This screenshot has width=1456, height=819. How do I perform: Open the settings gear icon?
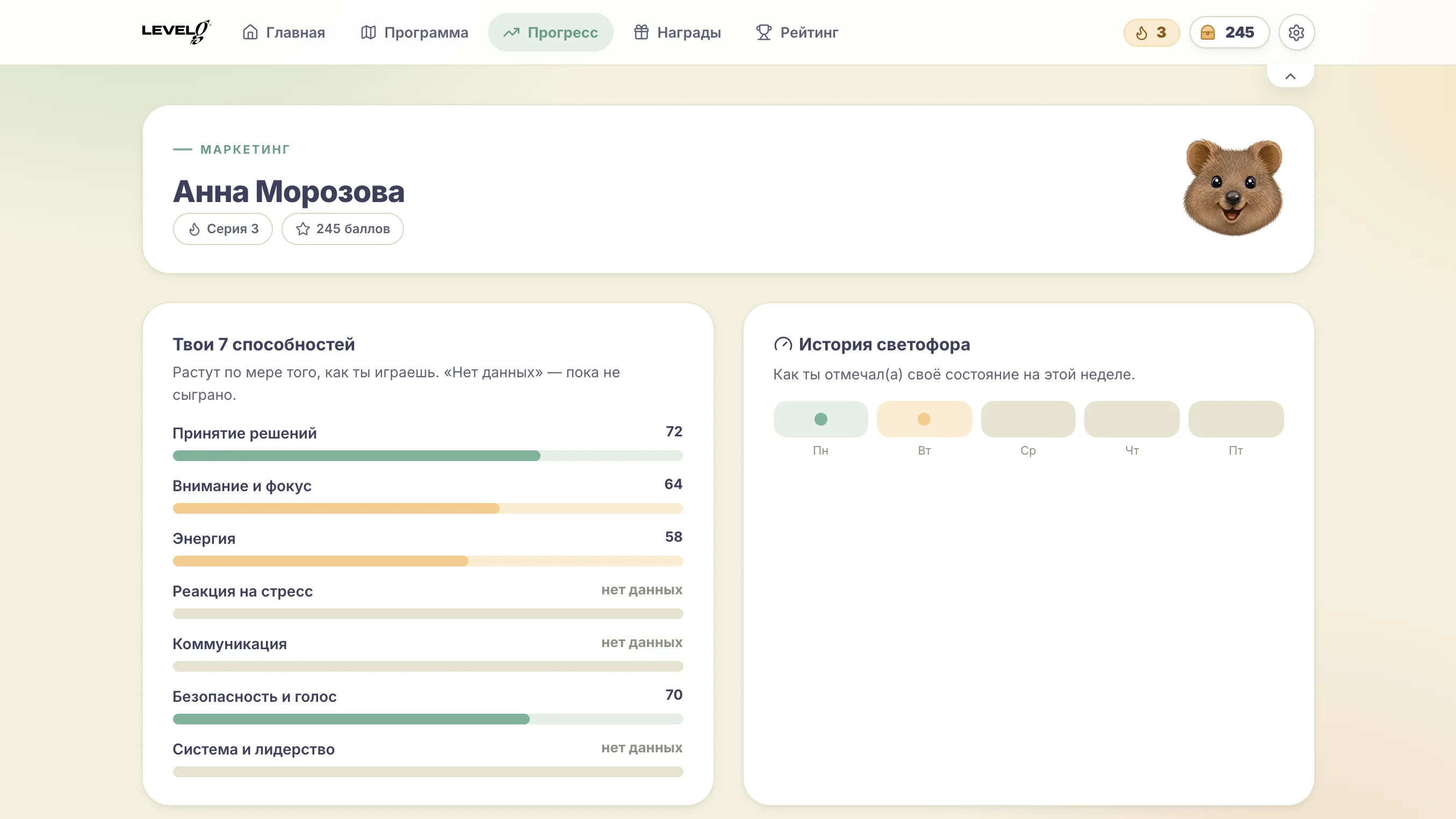pyautogui.click(x=1296, y=32)
